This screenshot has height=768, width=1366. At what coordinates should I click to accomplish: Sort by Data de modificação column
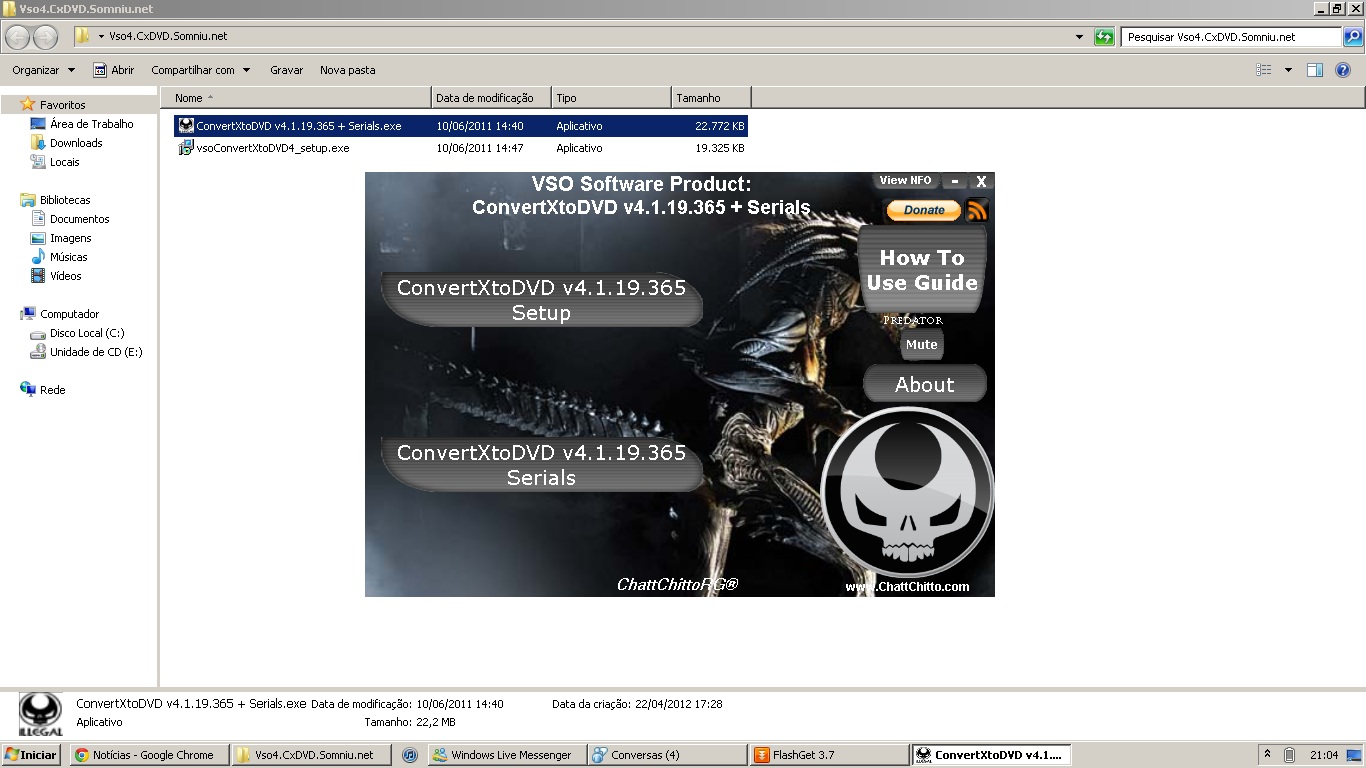(x=491, y=98)
